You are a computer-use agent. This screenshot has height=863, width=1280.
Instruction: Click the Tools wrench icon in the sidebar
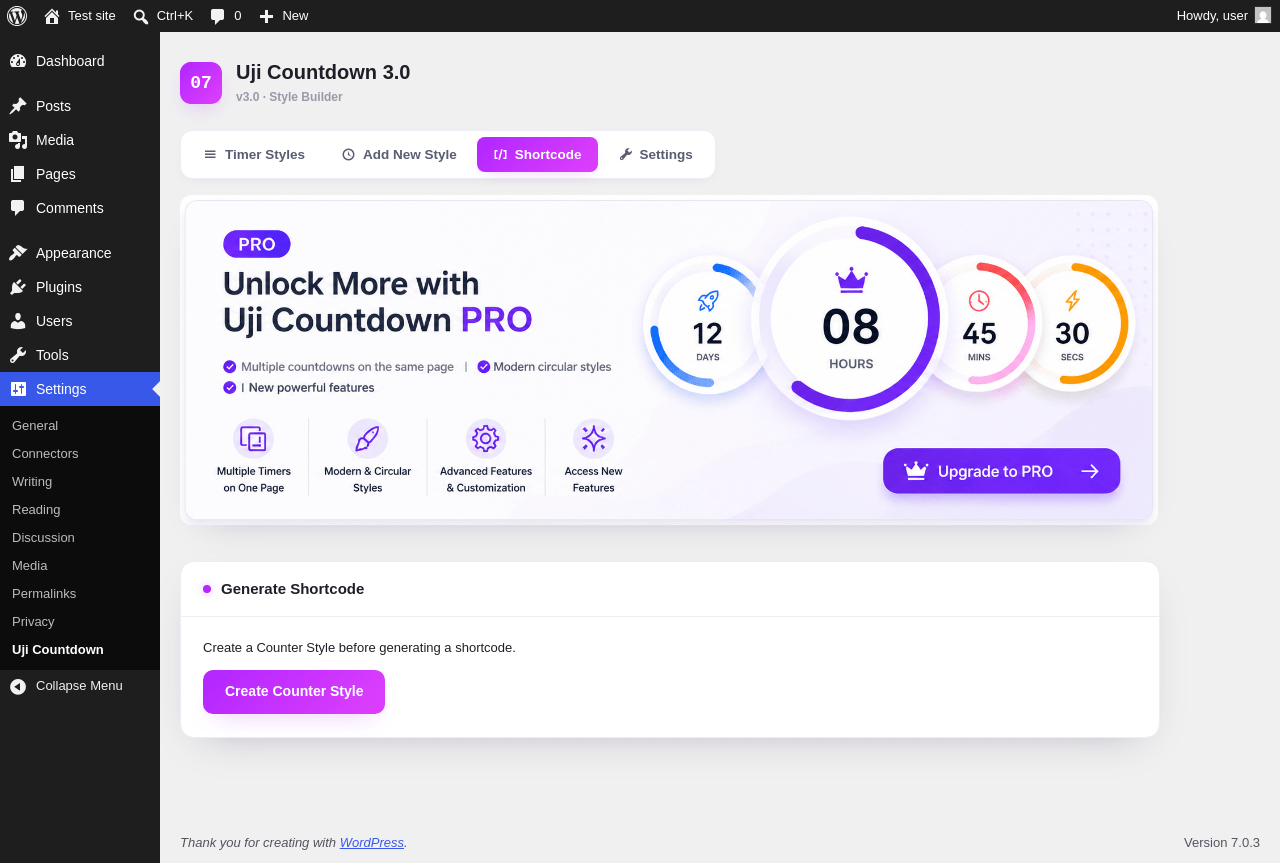pyautogui.click(x=18, y=355)
